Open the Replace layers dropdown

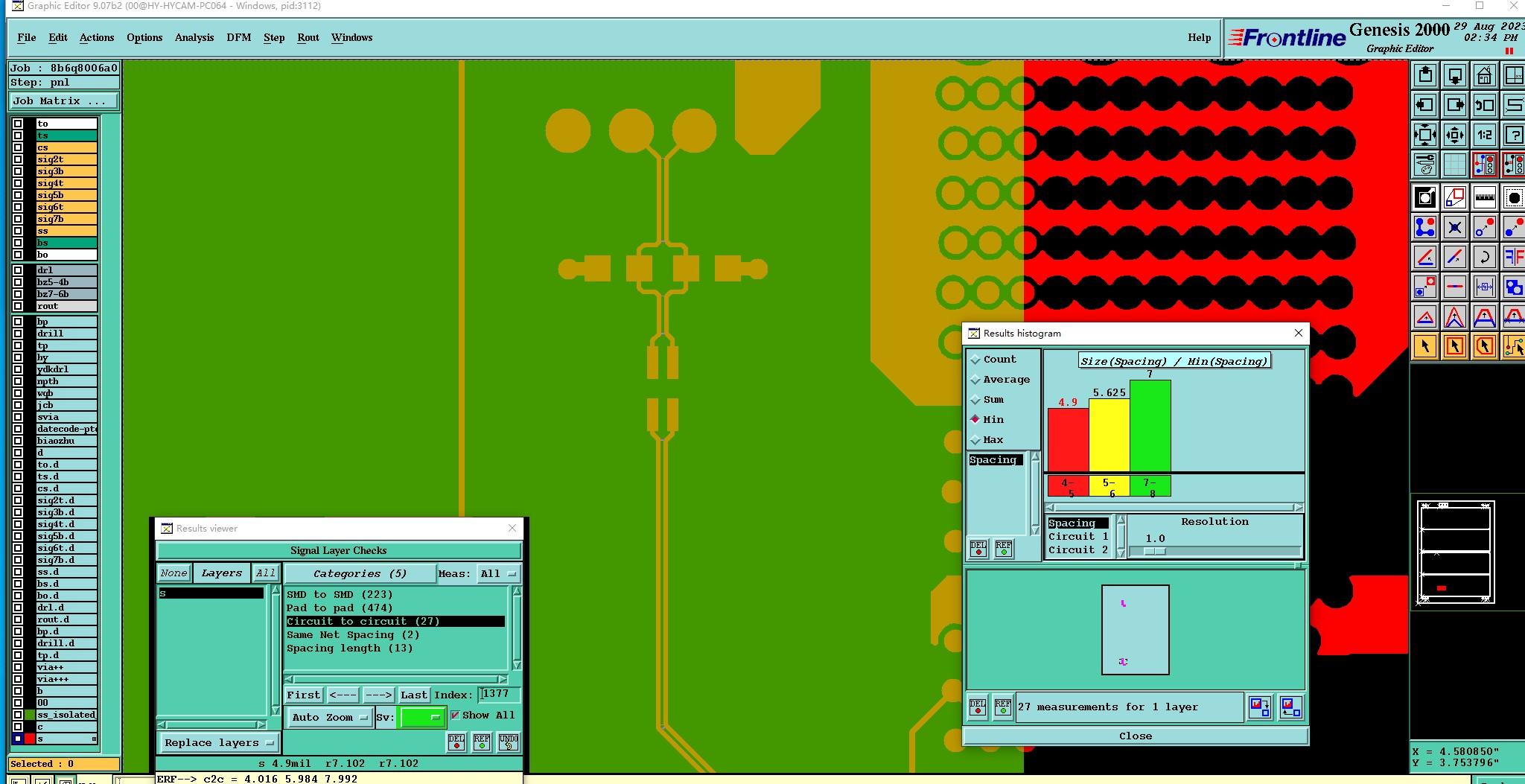(219, 743)
